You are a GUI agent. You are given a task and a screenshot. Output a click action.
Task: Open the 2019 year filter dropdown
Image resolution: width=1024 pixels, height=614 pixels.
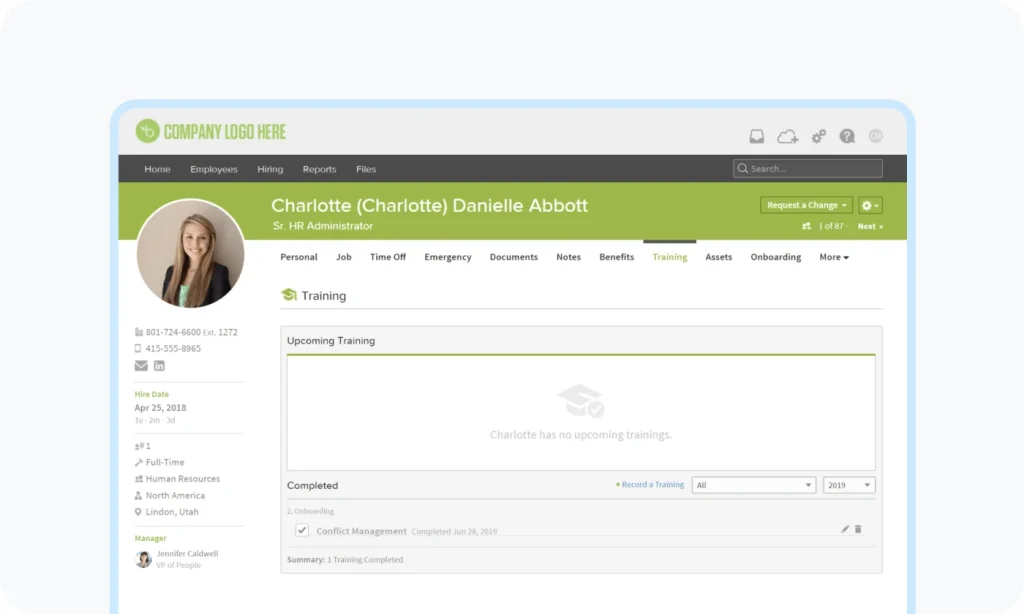(x=848, y=485)
